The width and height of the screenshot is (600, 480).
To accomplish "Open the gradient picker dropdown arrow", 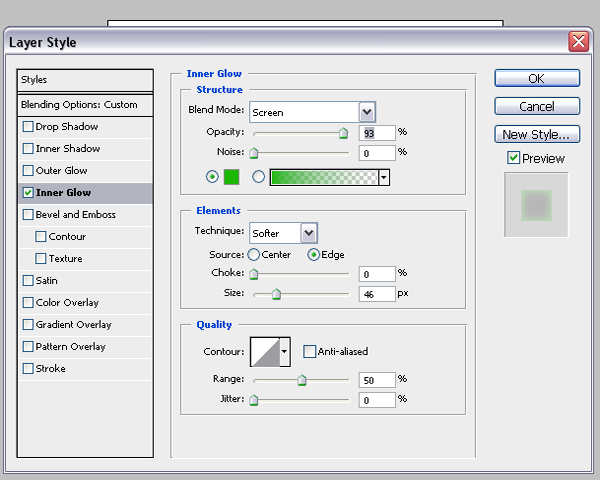I will click(x=384, y=178).
